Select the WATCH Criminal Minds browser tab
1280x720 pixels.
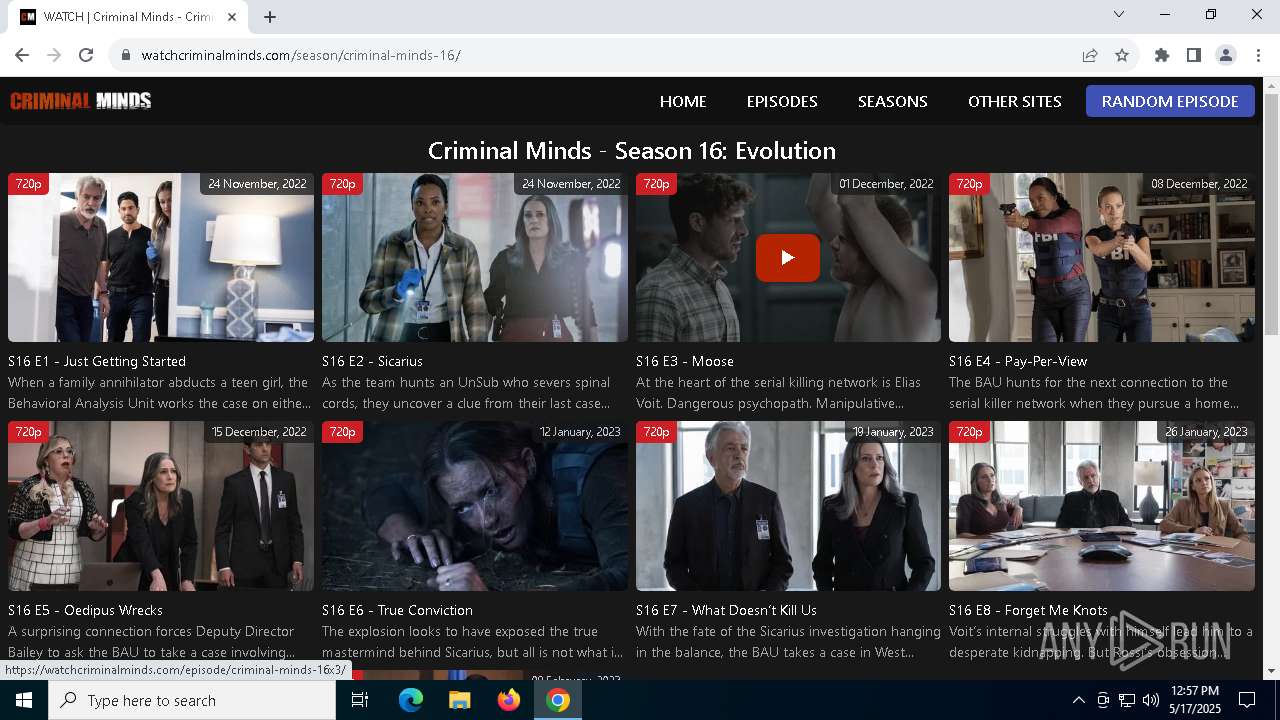[x=130, y=17]
